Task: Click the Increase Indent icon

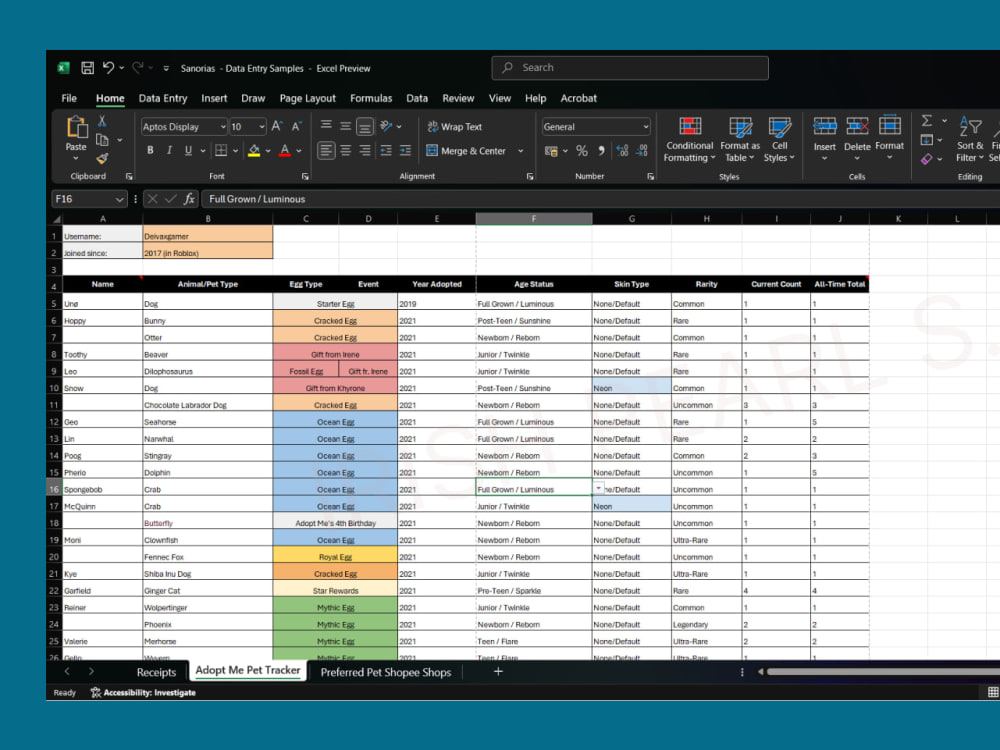Action: 406,151
